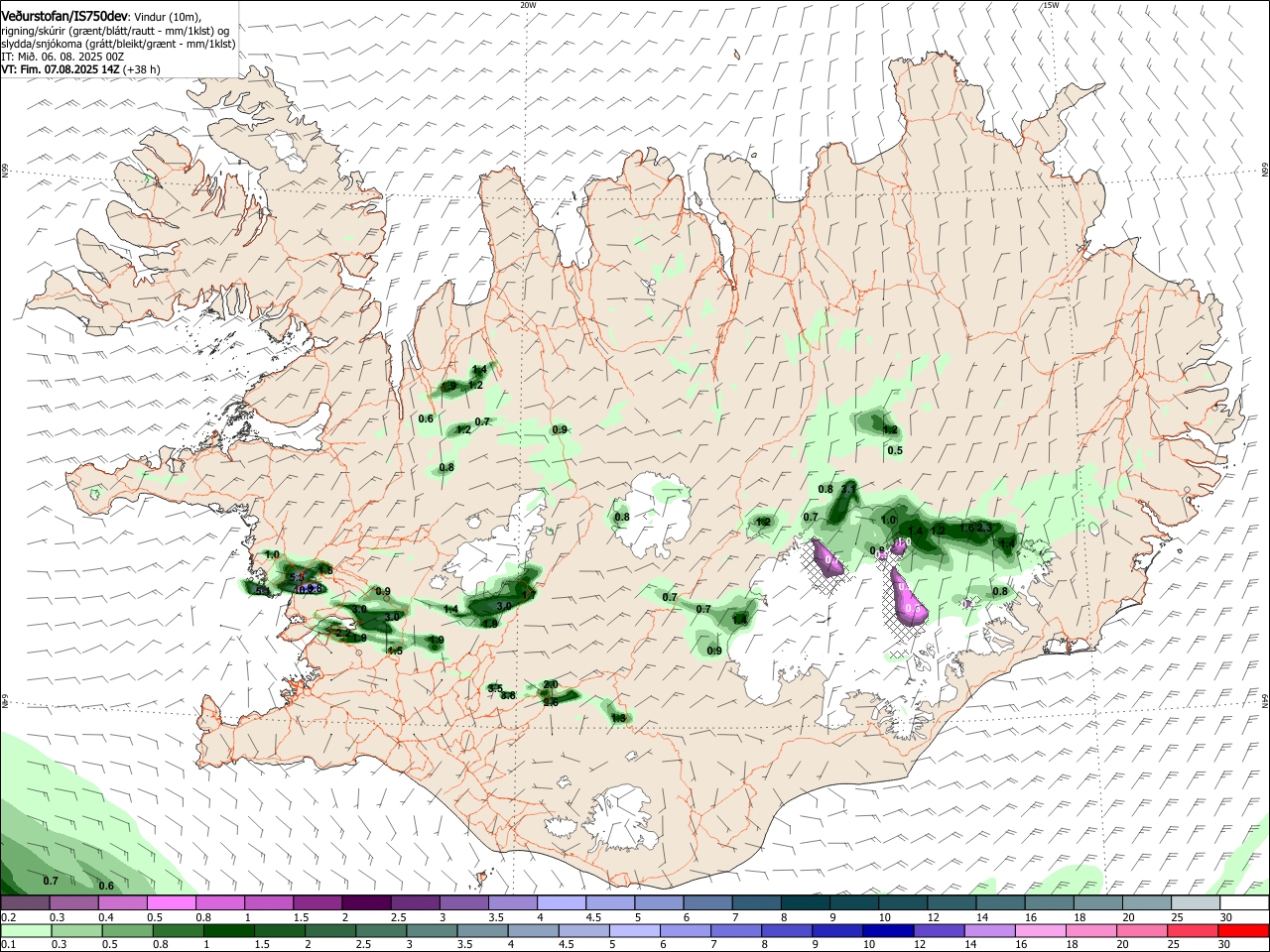Click the Veðurstofan/IS750dev title text

click(x=64, y=16)
